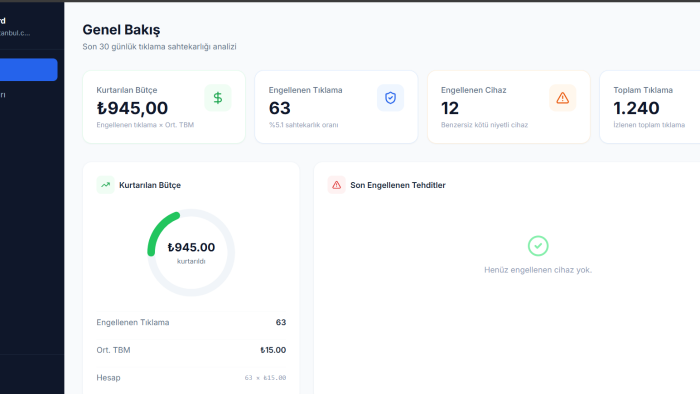
Task: Click the 'kurtarıldı' label in the donut
Action: [x=191, y=261]
